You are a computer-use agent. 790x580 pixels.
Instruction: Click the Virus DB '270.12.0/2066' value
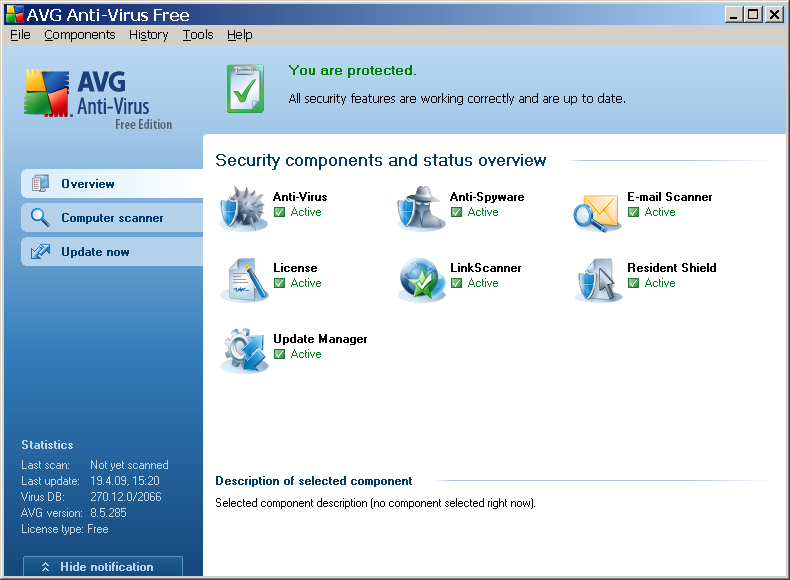[125, 497]
